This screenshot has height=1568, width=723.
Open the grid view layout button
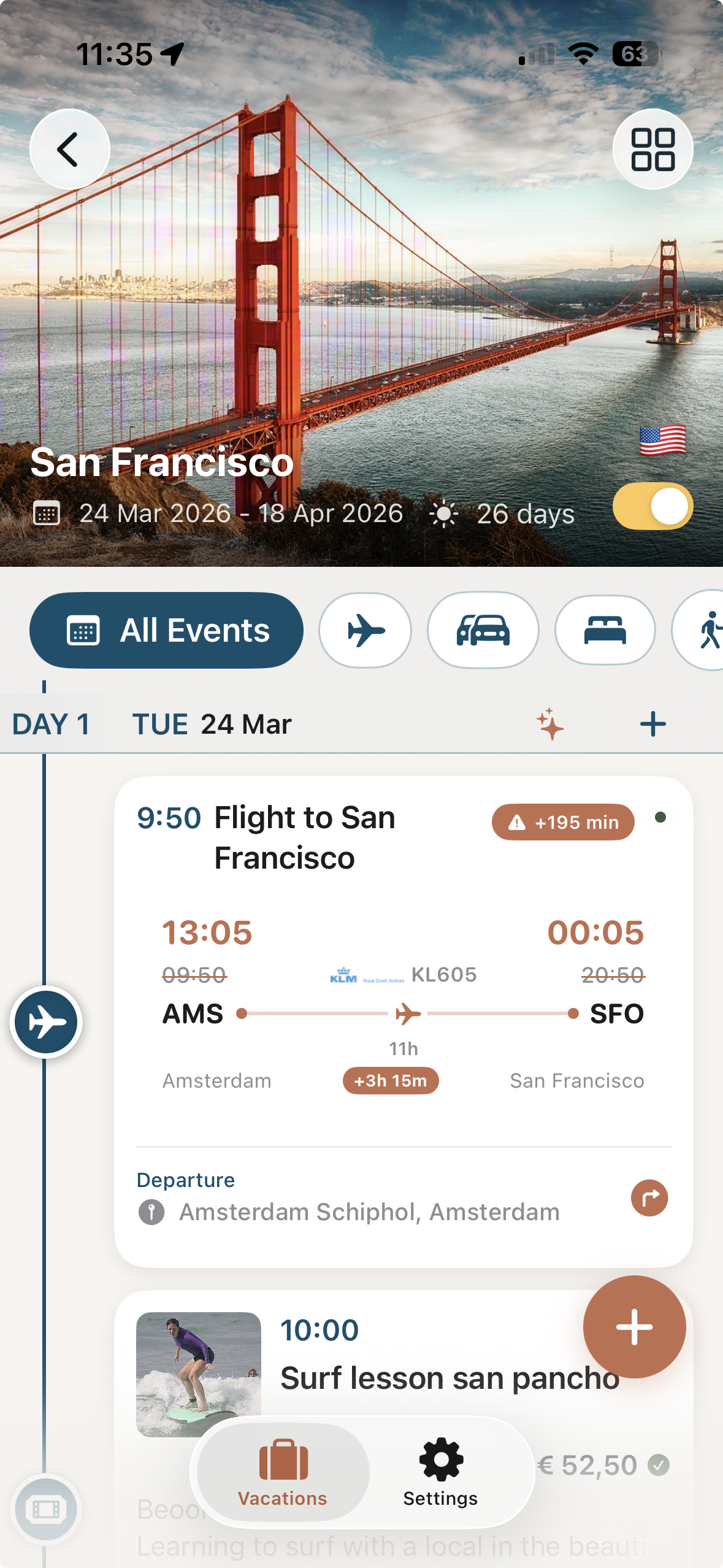pos(652,149)
